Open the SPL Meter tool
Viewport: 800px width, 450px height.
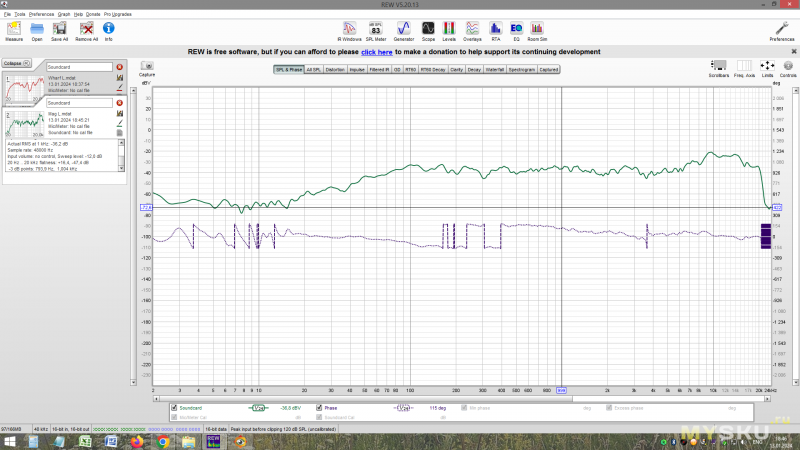[x=376, y=29]
